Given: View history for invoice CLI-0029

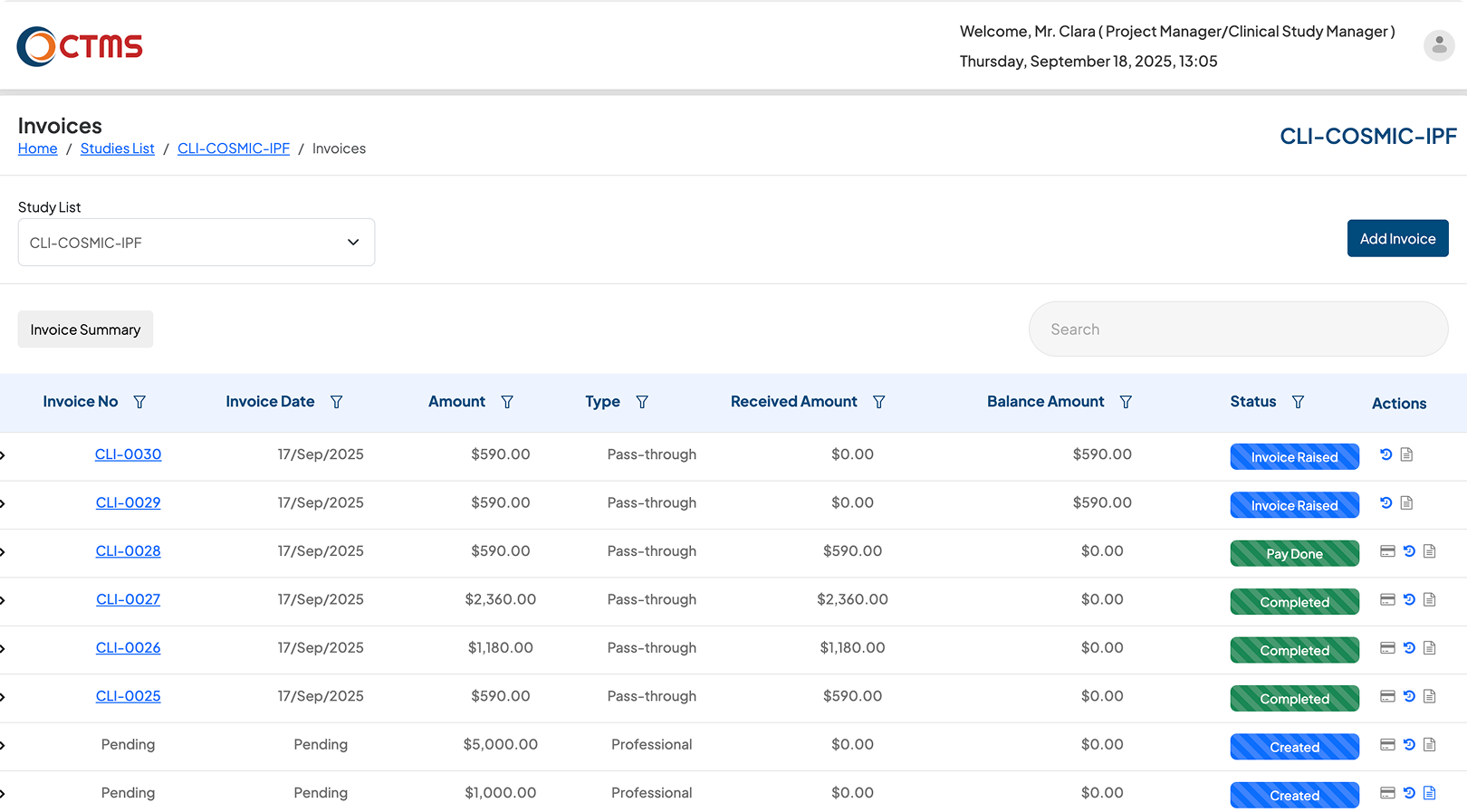Looking at the screenshot, I should click(1385, 502).
